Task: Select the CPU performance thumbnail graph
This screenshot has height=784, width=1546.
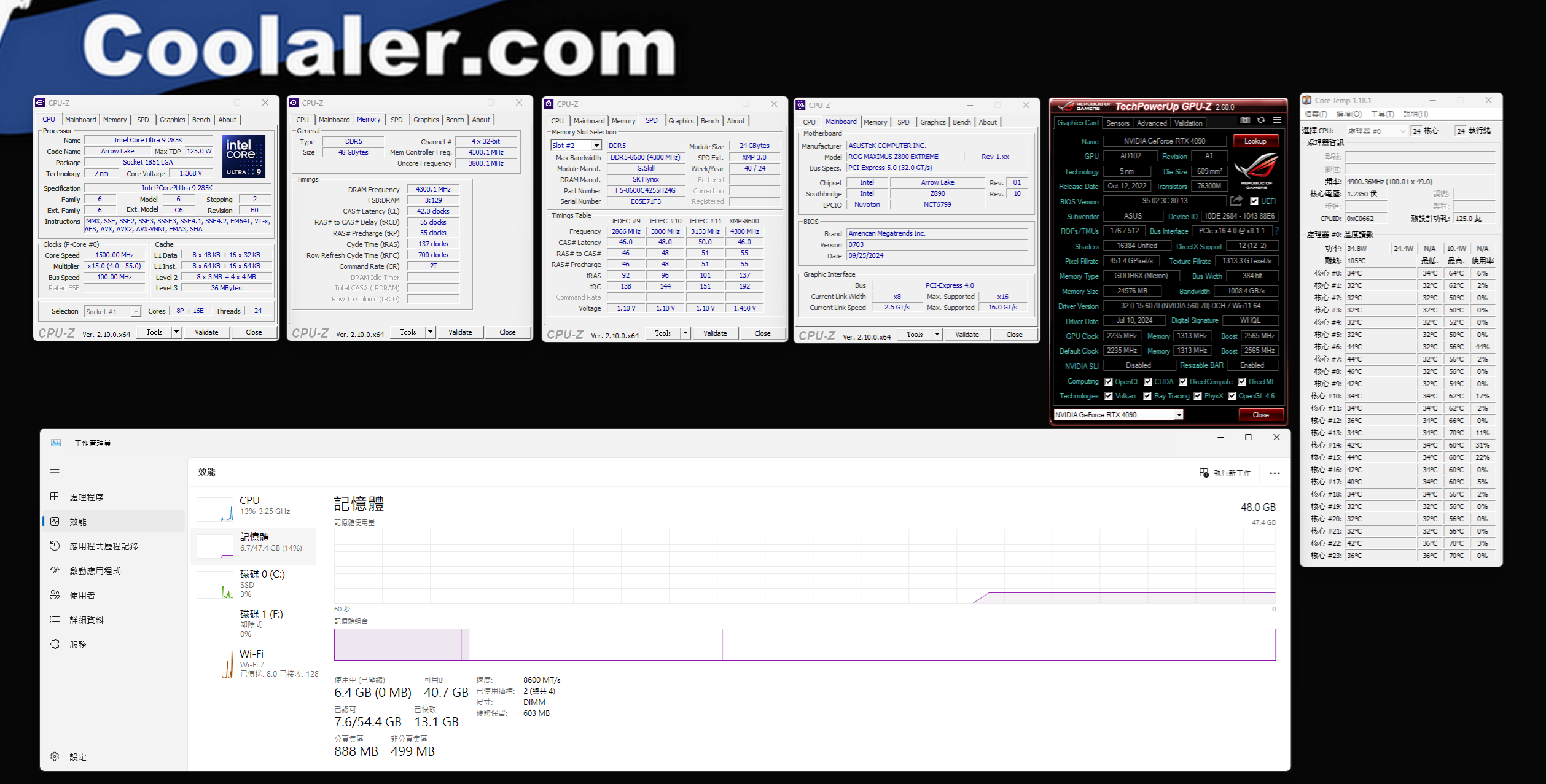Action: click(215, 509)
